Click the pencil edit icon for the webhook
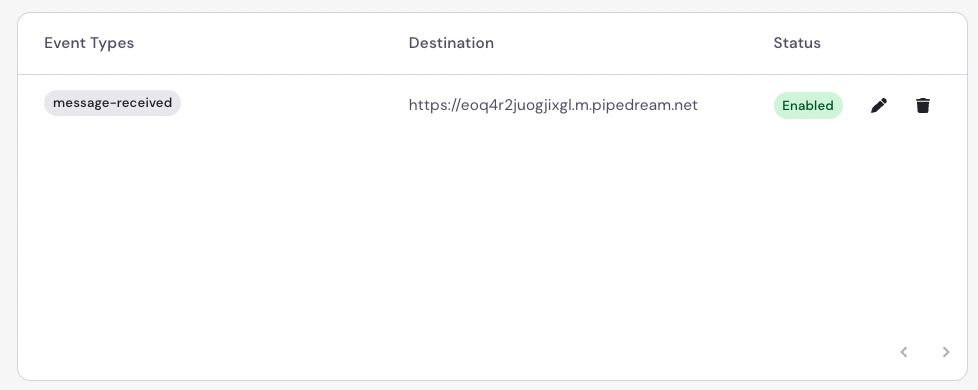Screen dimensions: 978x390 click(x=878, y=105)
